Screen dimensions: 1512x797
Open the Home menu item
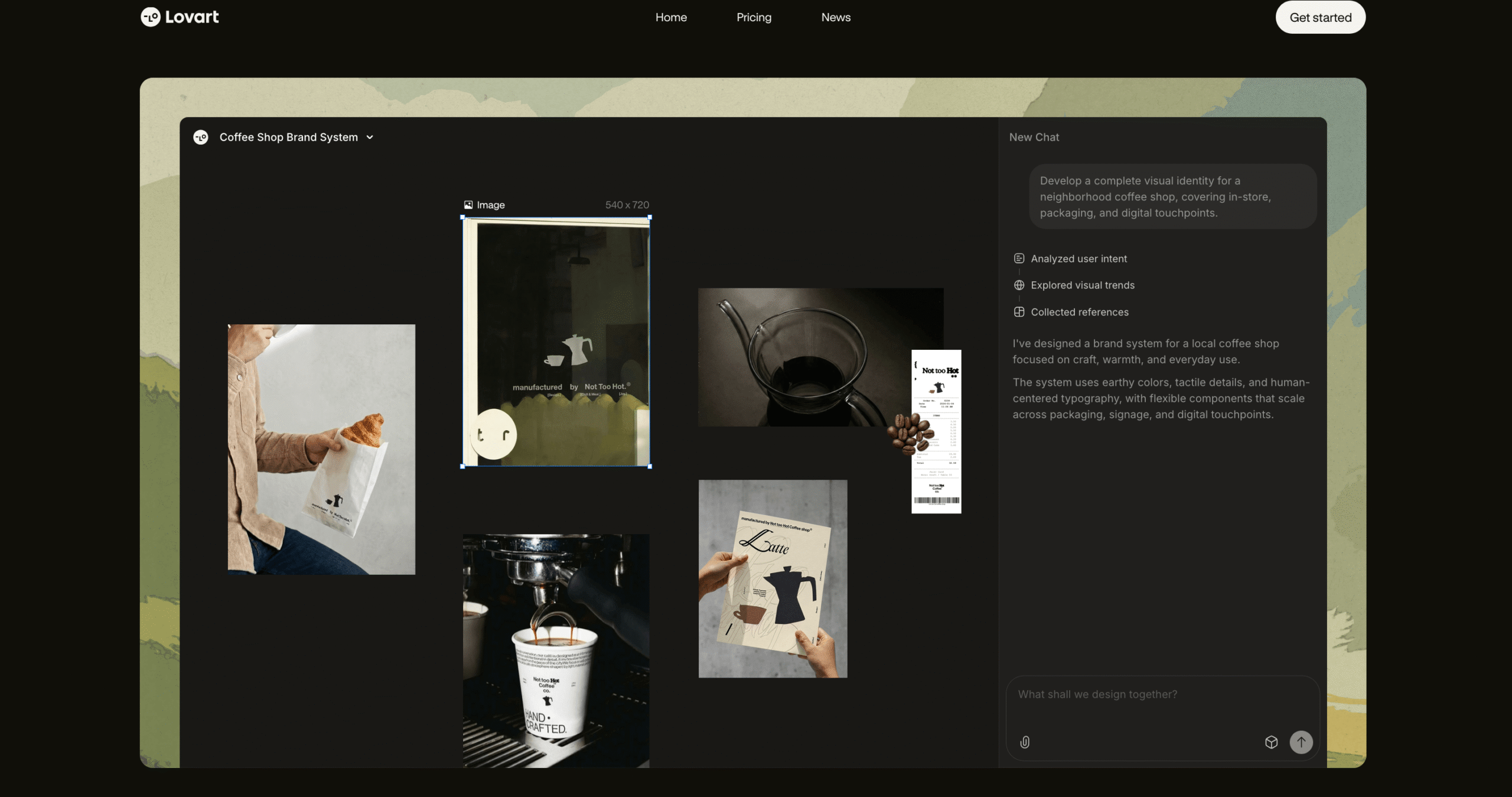[x=671, y=17]
